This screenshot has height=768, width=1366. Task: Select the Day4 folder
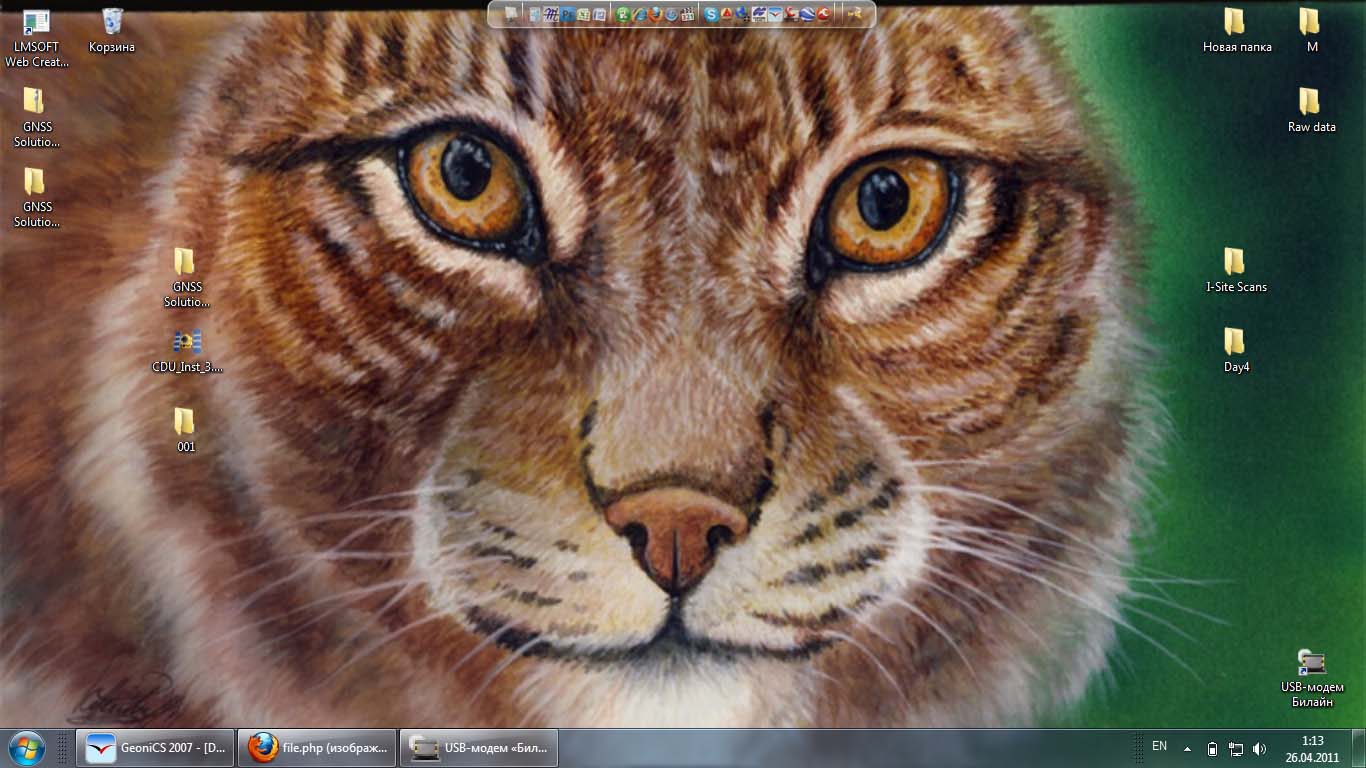coord(1236,350)
